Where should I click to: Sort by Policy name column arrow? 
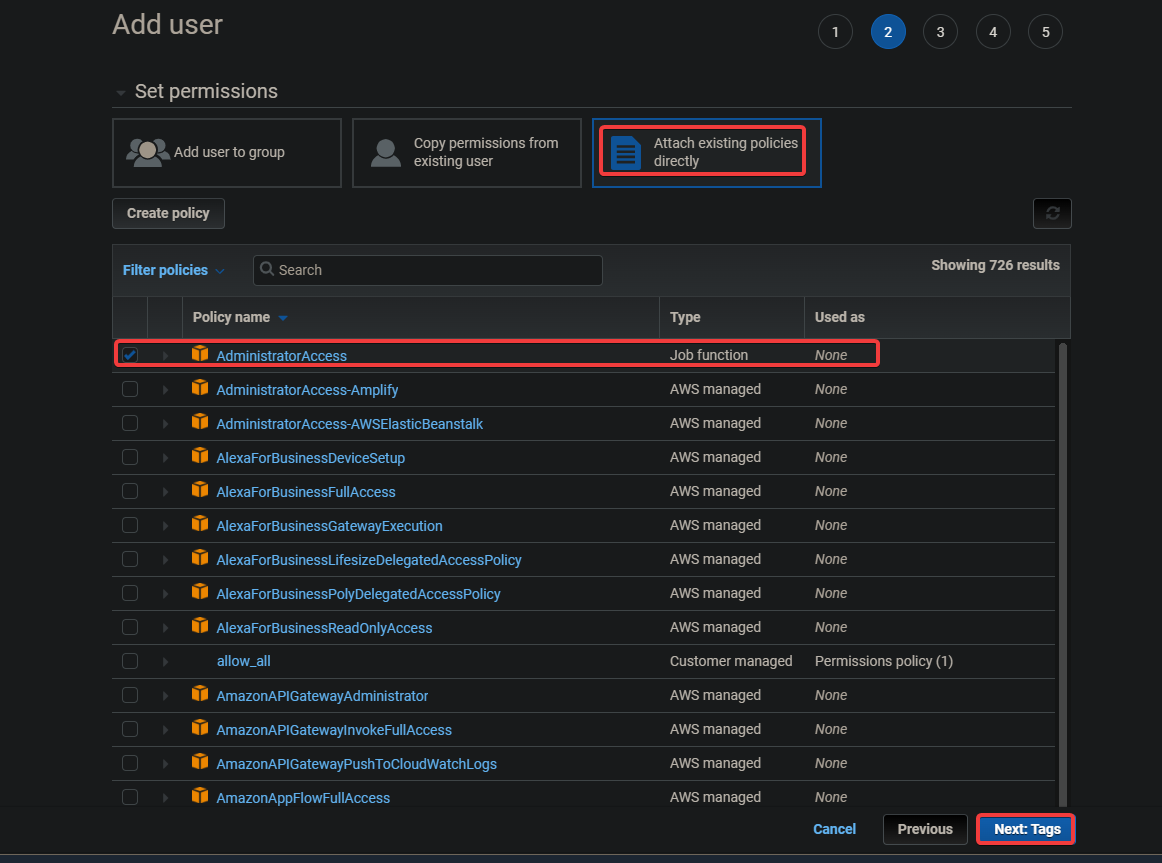click(x=282, y=318)
